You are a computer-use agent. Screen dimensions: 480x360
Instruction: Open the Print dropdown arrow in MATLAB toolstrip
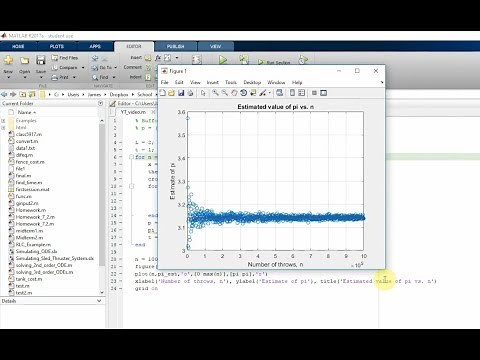click(x=74, y=77)
